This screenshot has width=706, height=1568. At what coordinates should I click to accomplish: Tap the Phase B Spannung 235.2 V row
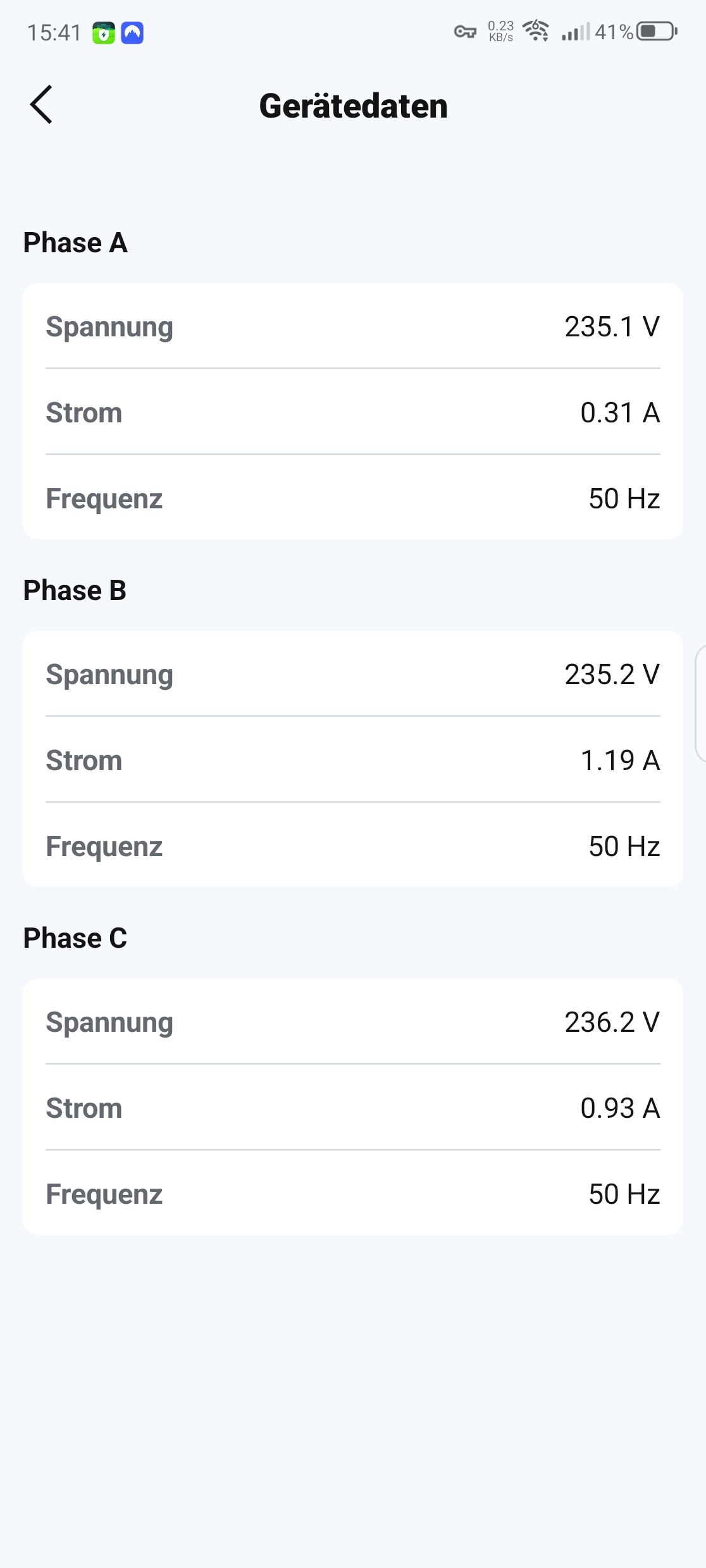point(353,675)
